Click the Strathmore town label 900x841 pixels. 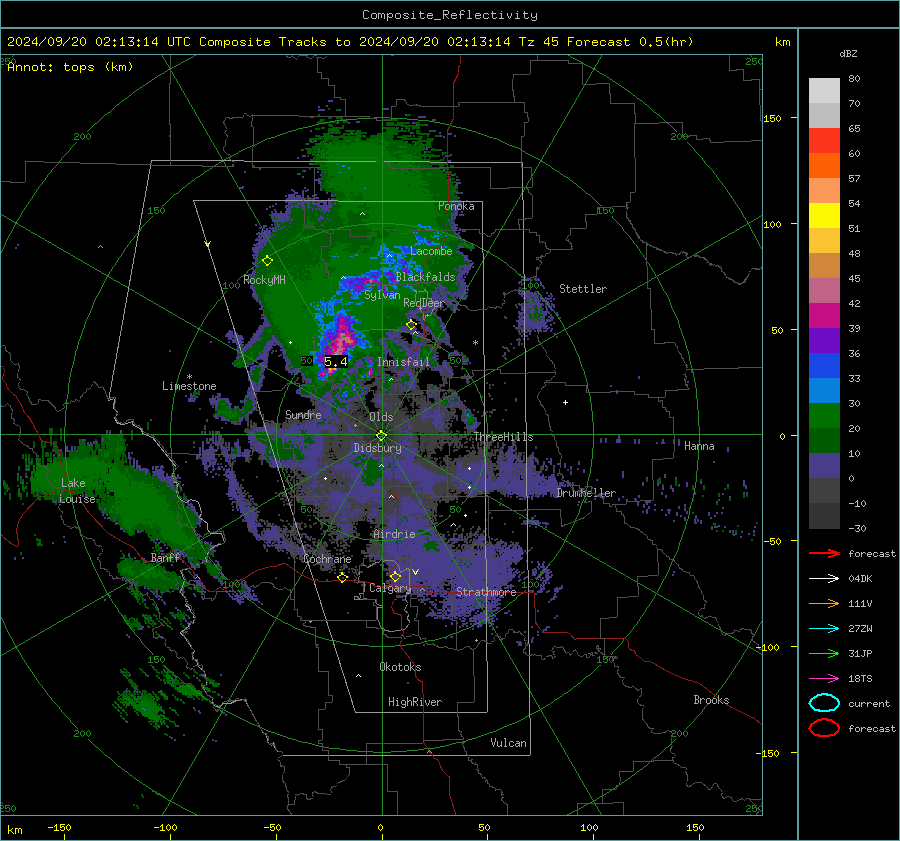487,592
